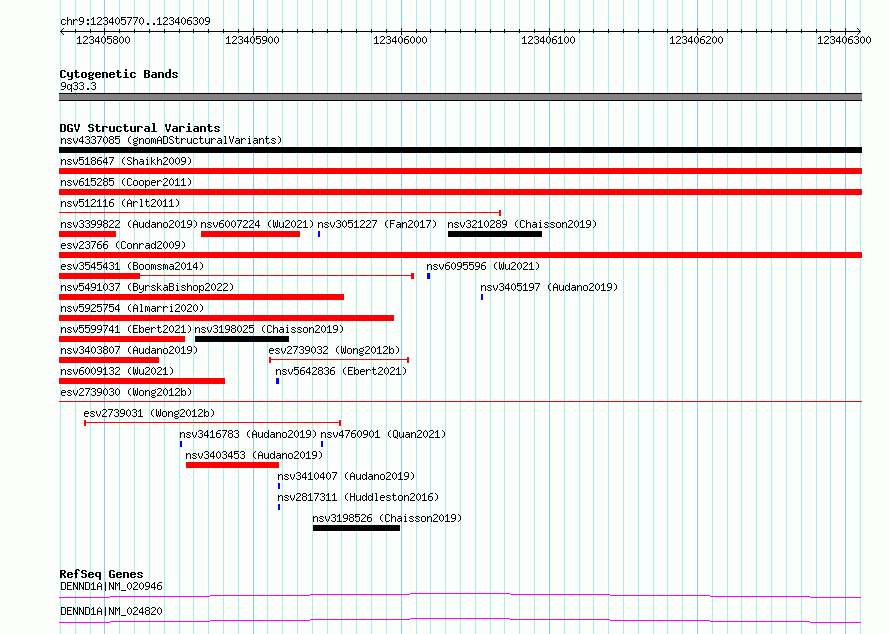
Task: Open nsv518647 (Shaikh2009) variant label
Action: coord(126,161)
